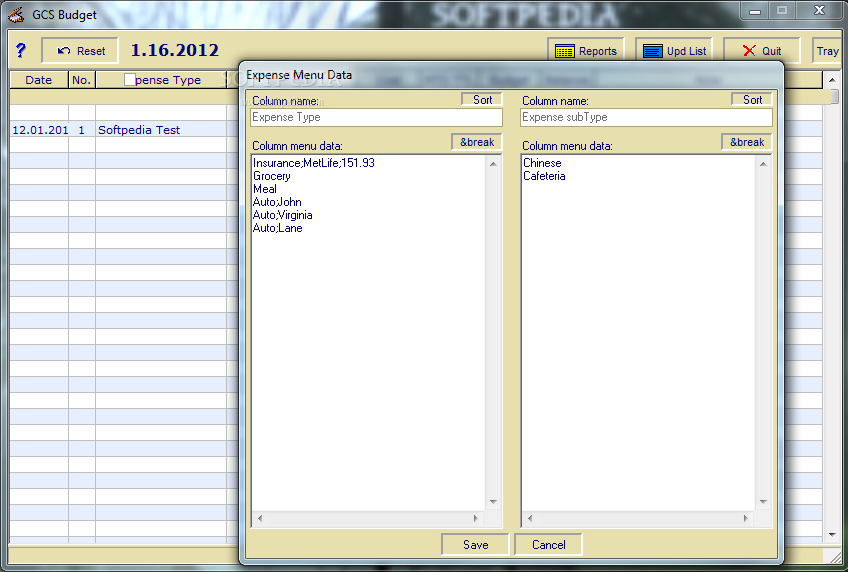
Task: Select the Softpedia Test cell
Action: [x=161, y=130]
